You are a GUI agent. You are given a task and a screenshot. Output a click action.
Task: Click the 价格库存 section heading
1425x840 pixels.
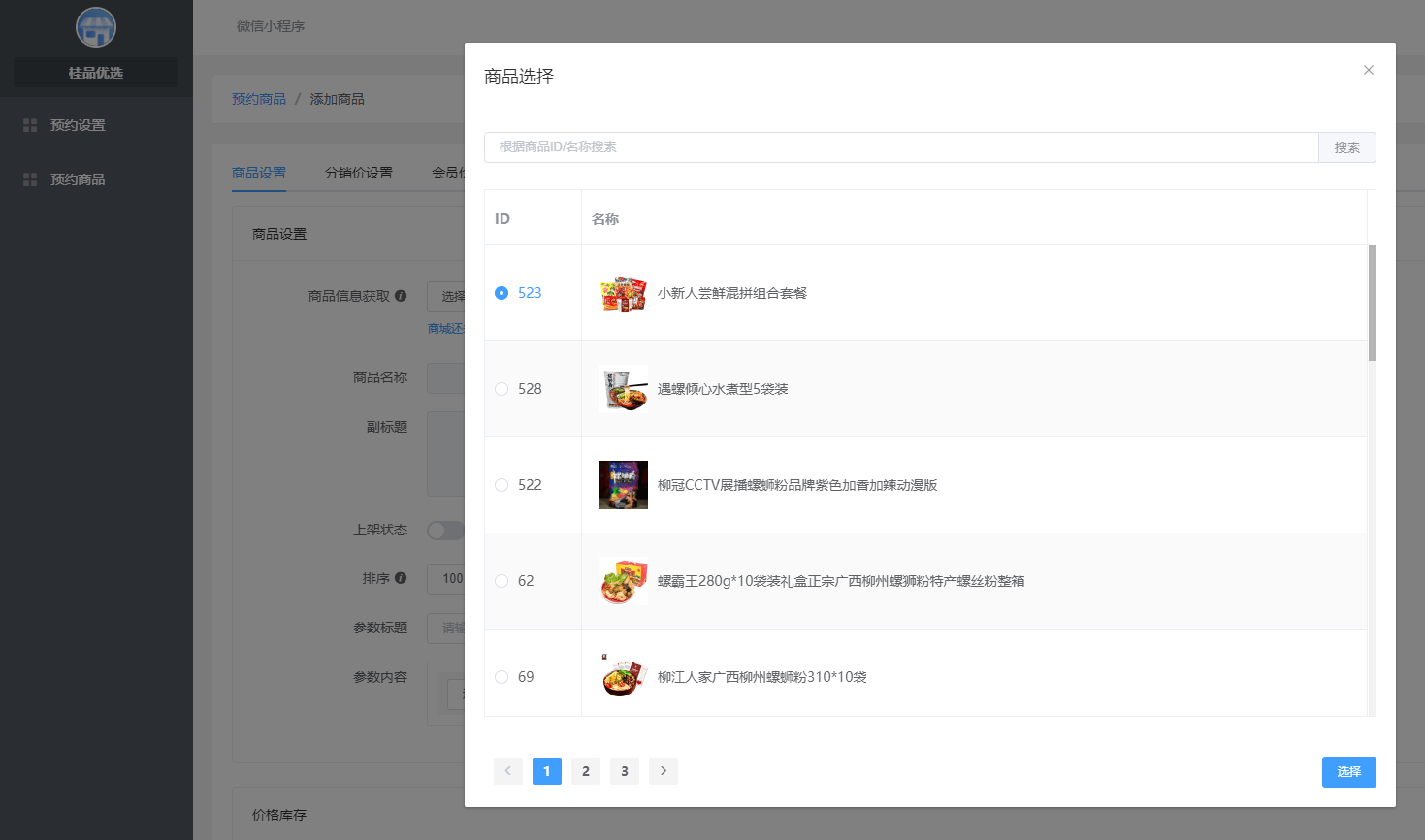point(279,815)
